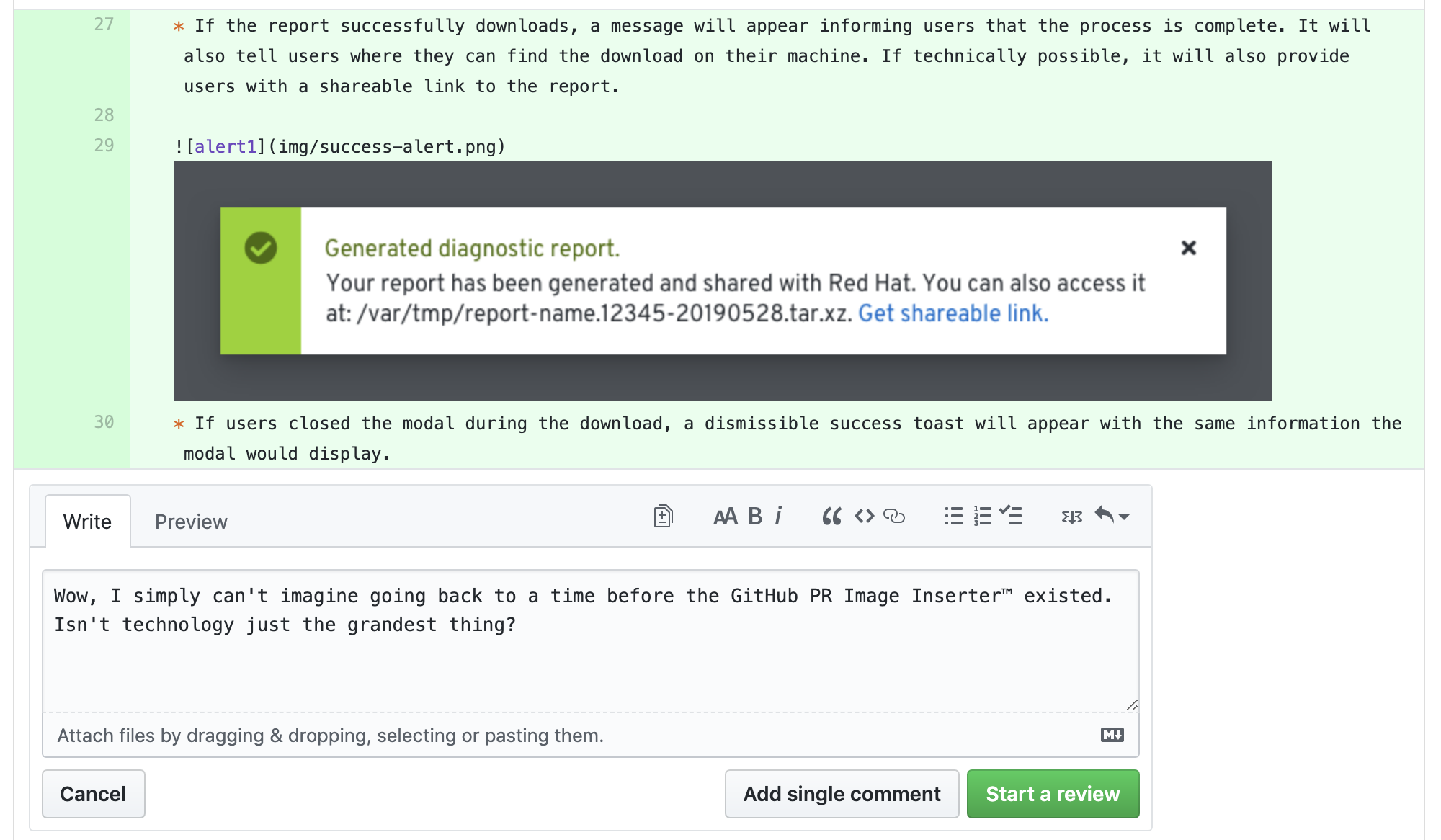1441x840 pixels.
Task: Apply italic formatting in comment toolbar
Action: 779,517
